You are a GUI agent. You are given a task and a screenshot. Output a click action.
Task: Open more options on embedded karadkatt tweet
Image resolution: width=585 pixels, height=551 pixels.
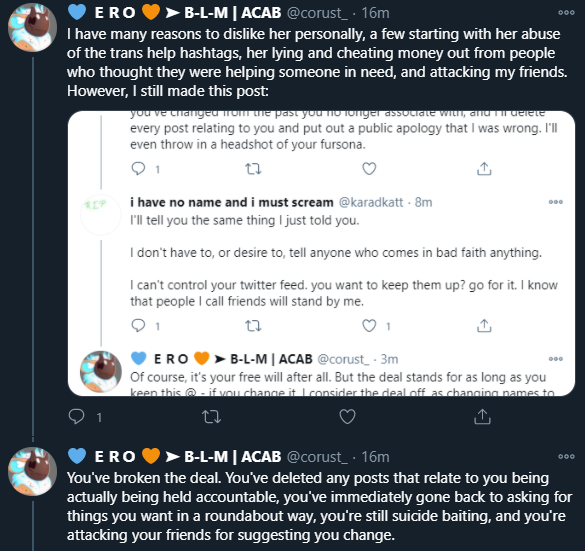pos(556,202)
